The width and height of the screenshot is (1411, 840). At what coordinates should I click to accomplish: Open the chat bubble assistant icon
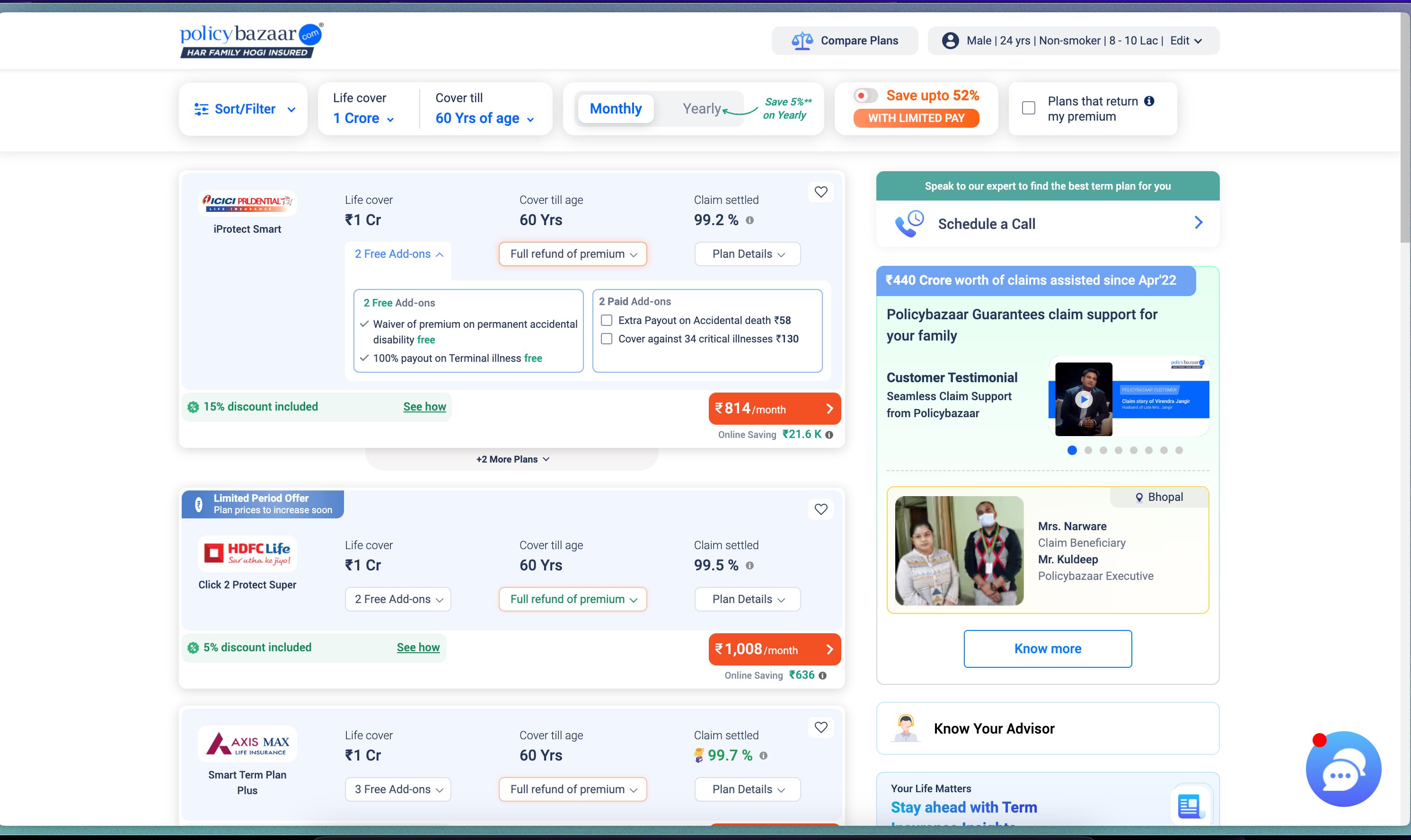pyautogui.click(x=1343, y=769)
